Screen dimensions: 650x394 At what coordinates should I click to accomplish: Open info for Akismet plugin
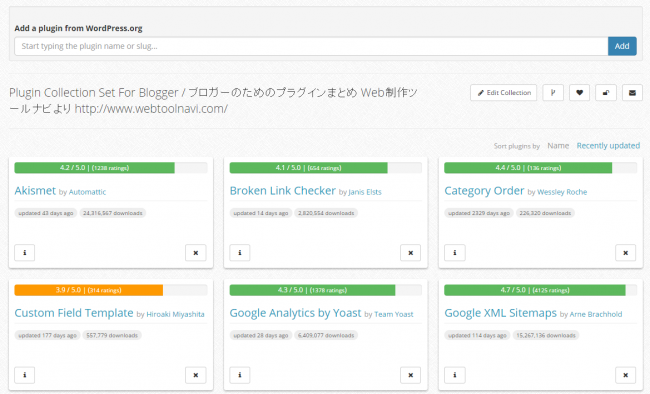[24, 253]
